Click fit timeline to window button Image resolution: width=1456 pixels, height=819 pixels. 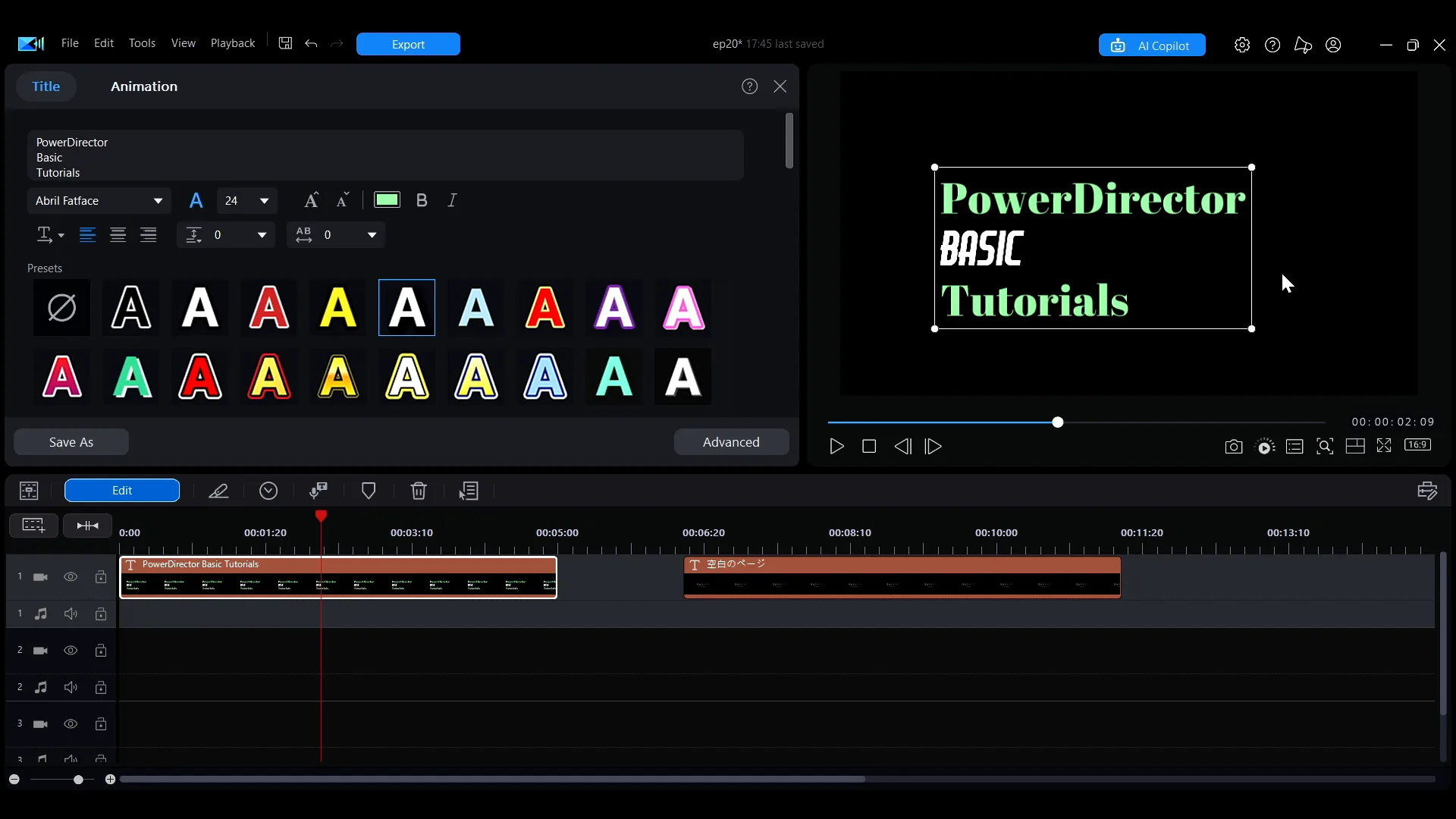[87, 526]
